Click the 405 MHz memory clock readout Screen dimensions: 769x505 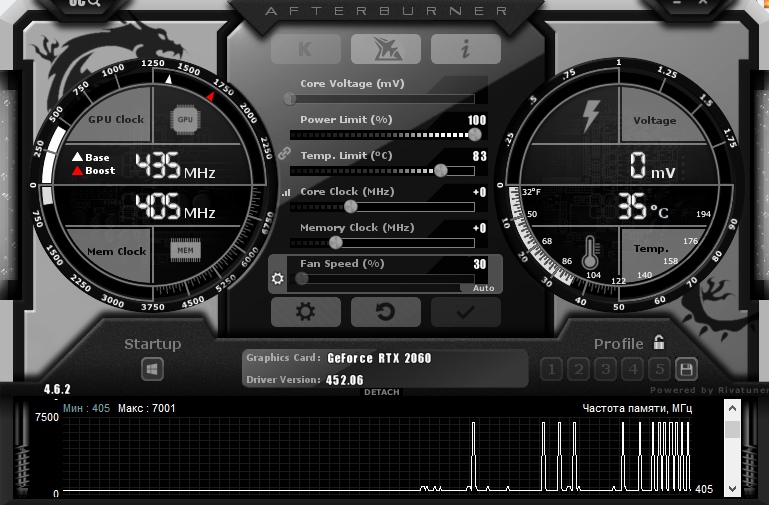point(175,206)
